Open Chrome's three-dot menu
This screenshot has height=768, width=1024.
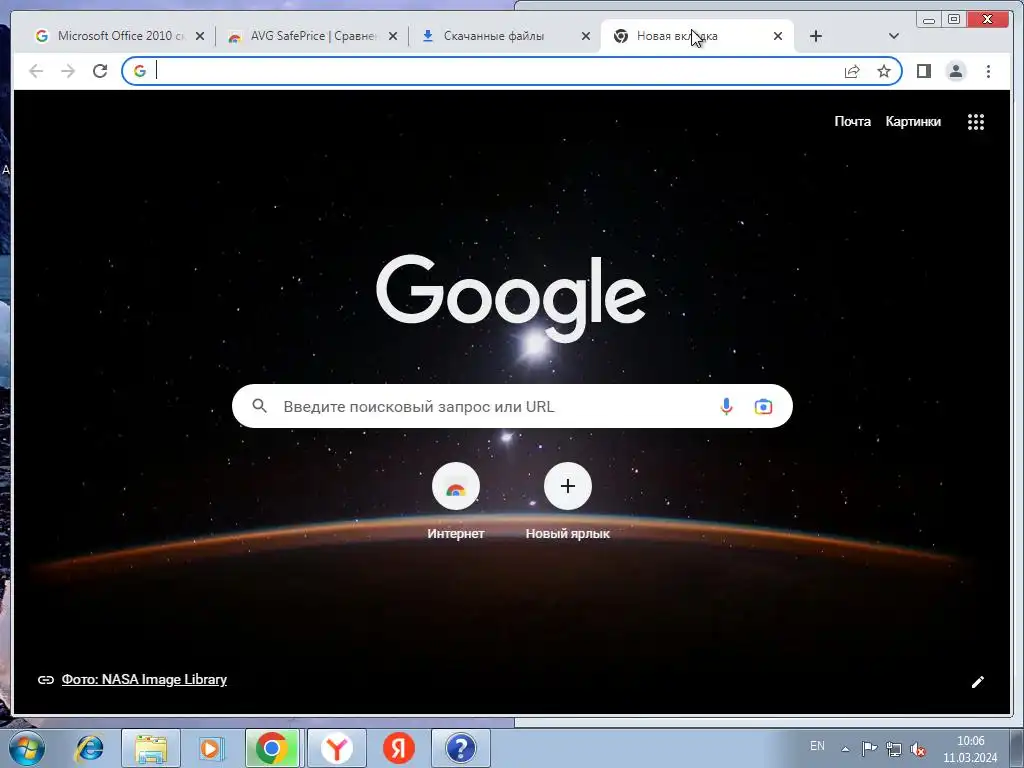[x=988, y=71]
